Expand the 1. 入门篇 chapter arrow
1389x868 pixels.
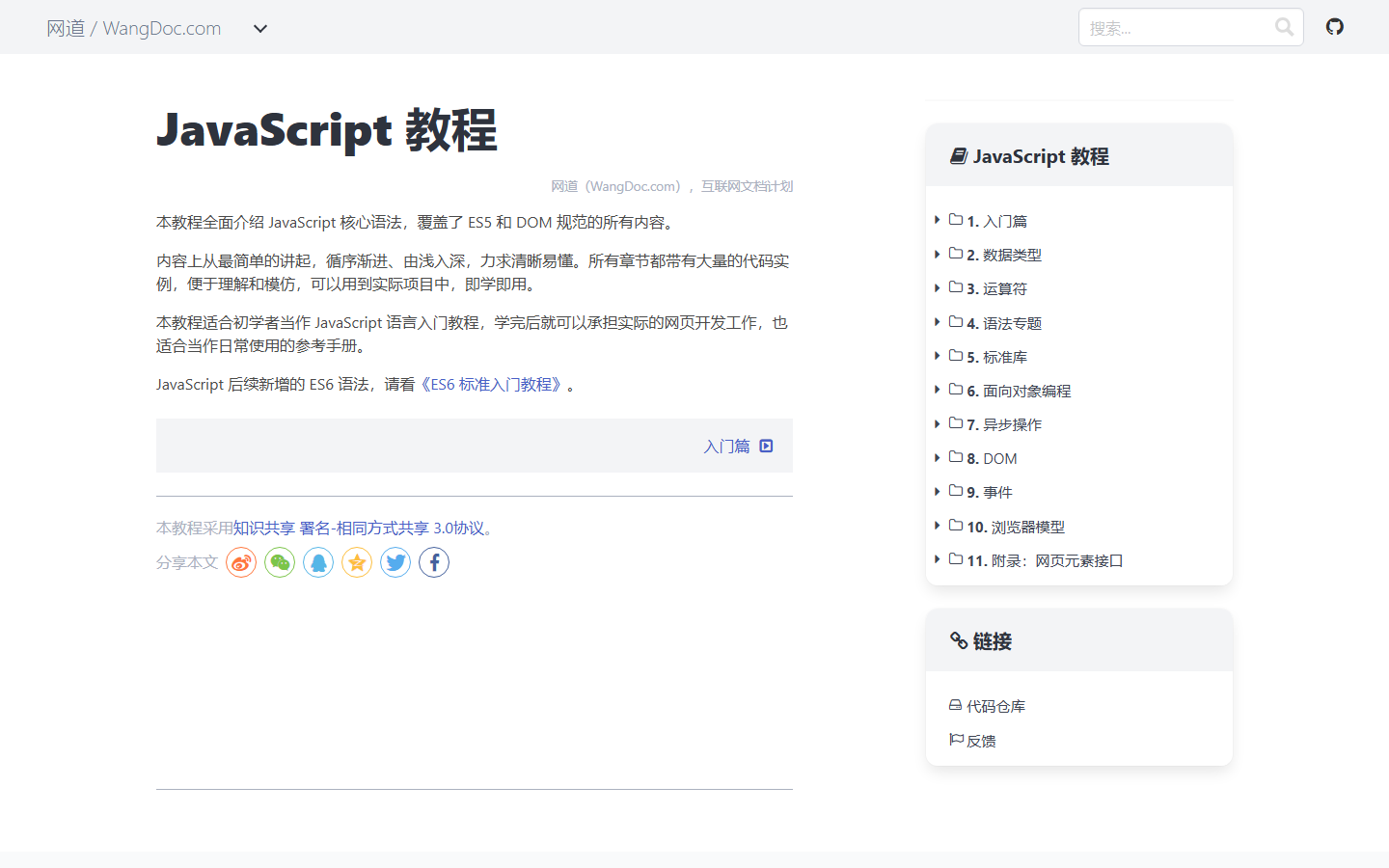point(938,220)
